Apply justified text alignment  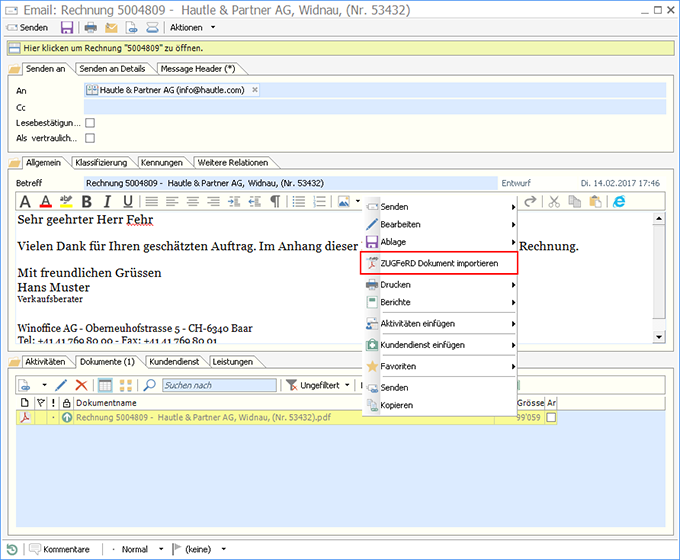[x=151, y=202]
